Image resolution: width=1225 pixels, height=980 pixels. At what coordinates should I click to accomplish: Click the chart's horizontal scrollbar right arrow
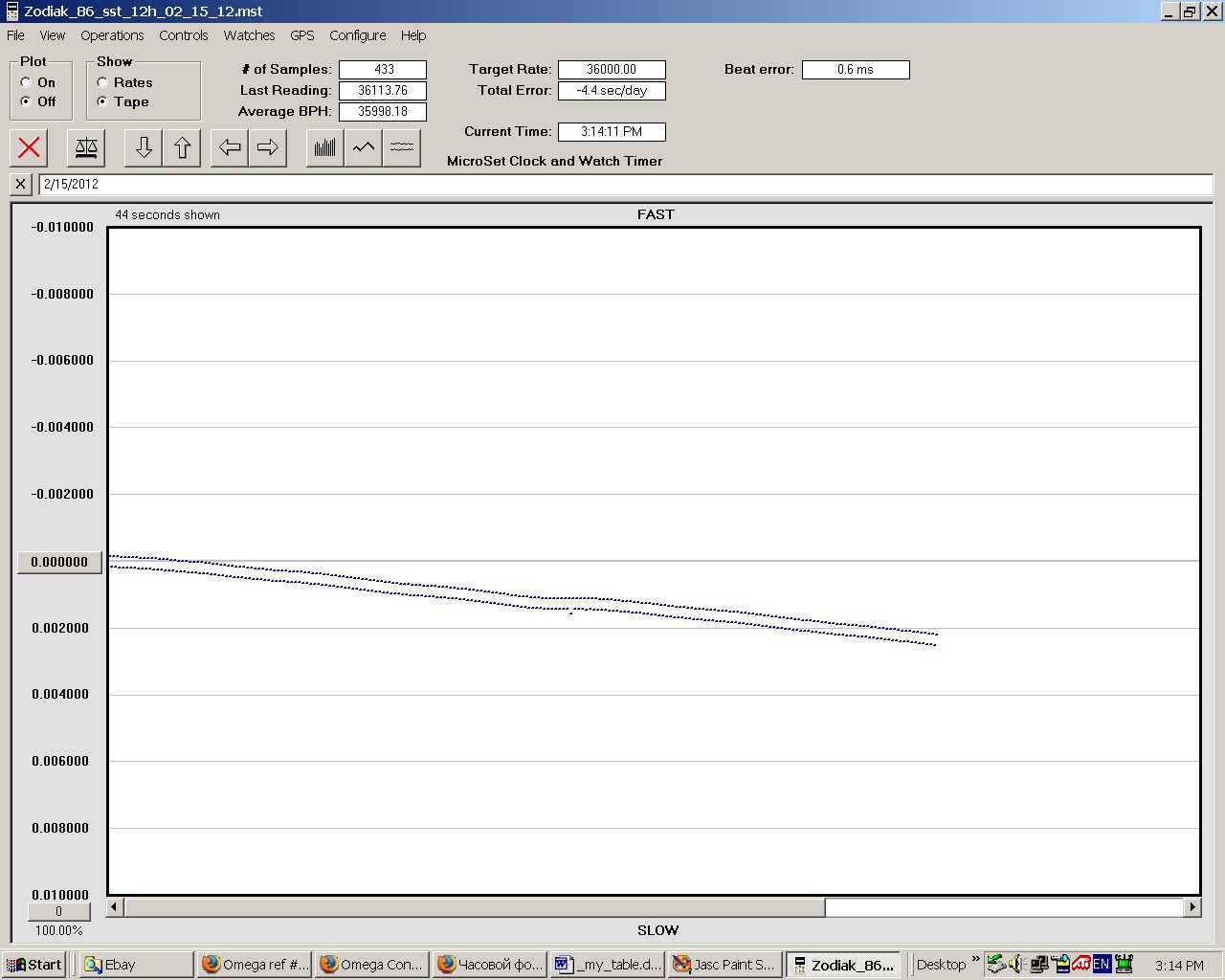(1192, 906)
